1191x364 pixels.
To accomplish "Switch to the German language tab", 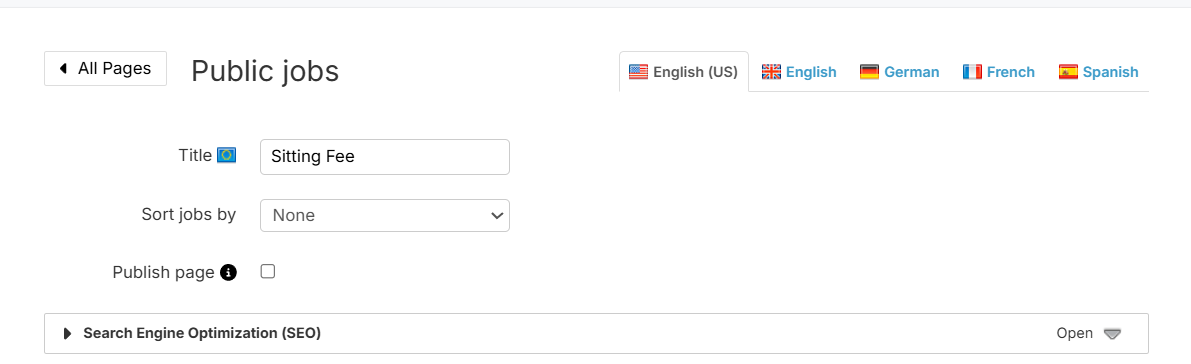I will pos(899,72).
